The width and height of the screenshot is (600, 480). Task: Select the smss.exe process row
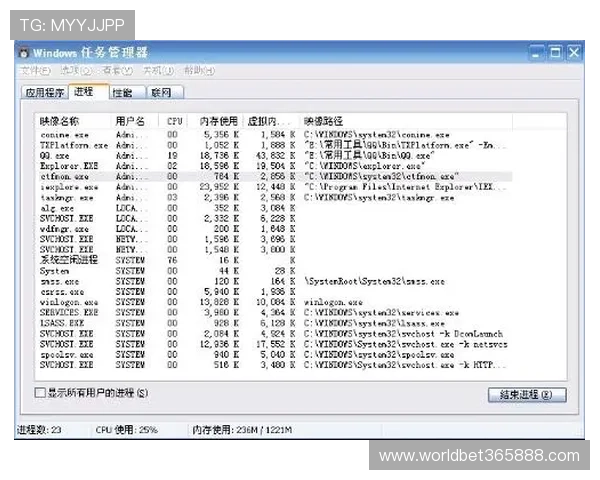tap(275, 282)
